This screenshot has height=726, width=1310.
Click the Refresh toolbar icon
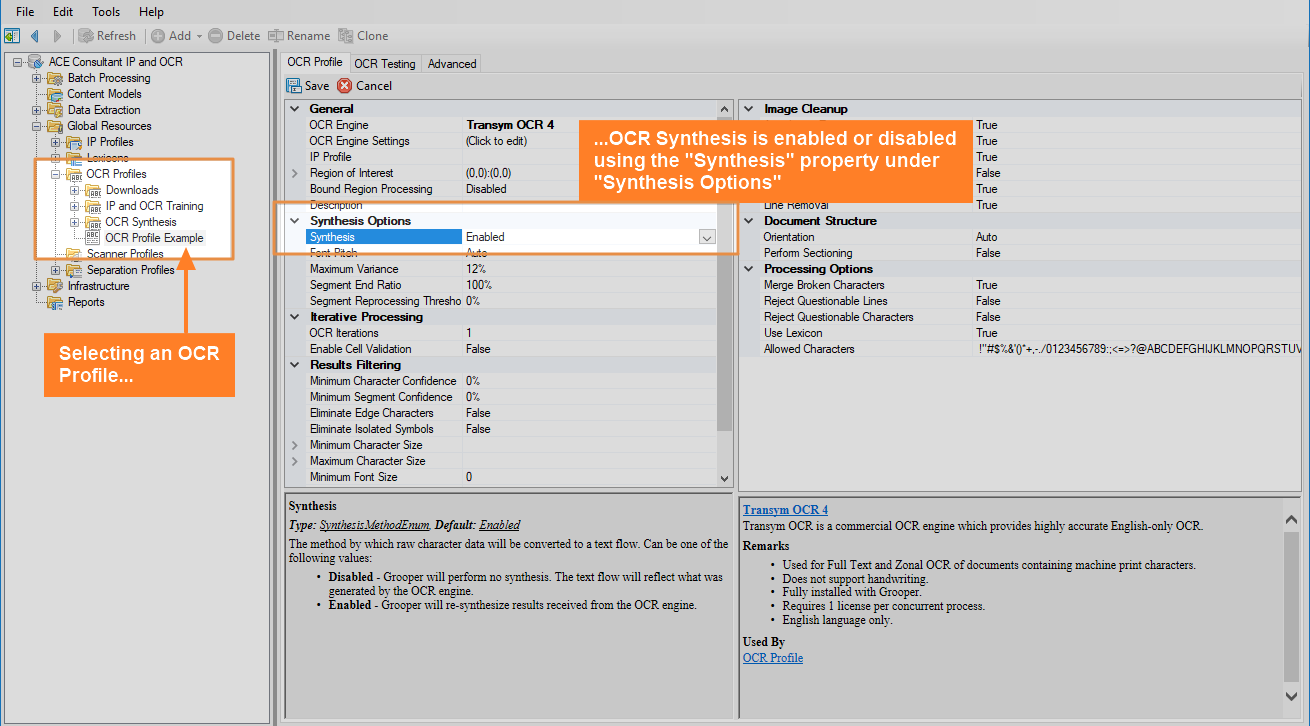(x=86, y=36)
